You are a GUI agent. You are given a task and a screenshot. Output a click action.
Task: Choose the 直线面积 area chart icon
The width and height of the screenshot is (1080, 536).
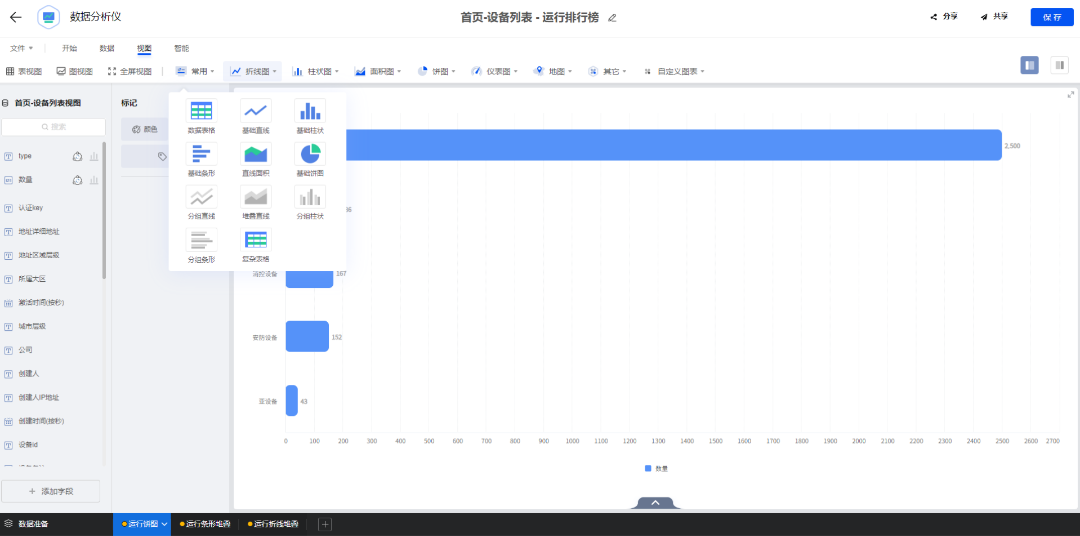pos(256,154)
